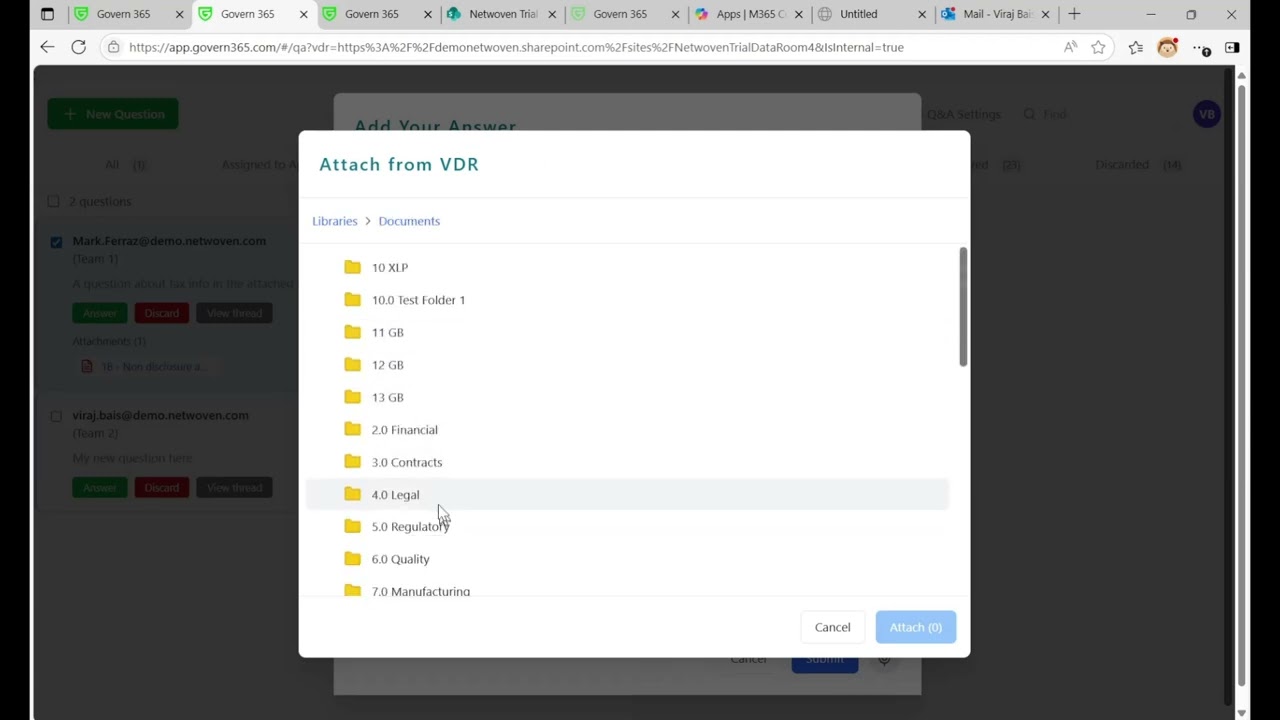Viewport: 1280px width, 720px height.
Task: Select the 12 GB folder name
Action: (387, 365)
